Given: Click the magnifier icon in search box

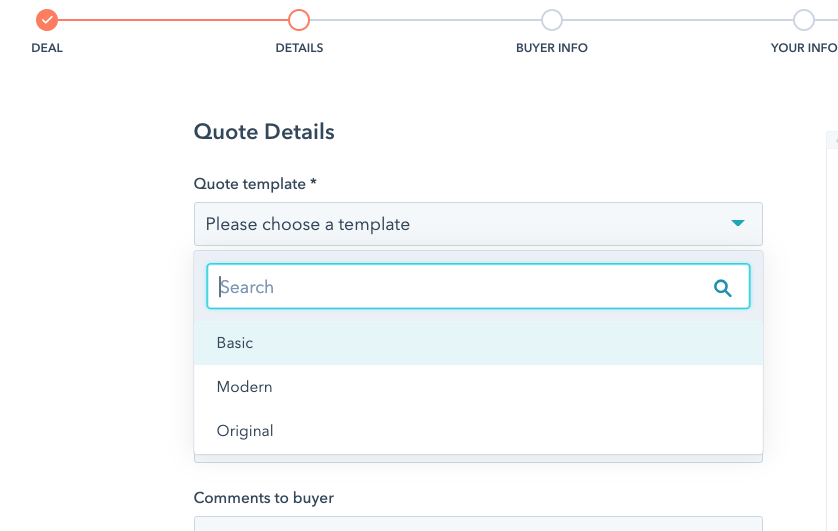Looking at the screenshot, I should coord(723,288).
